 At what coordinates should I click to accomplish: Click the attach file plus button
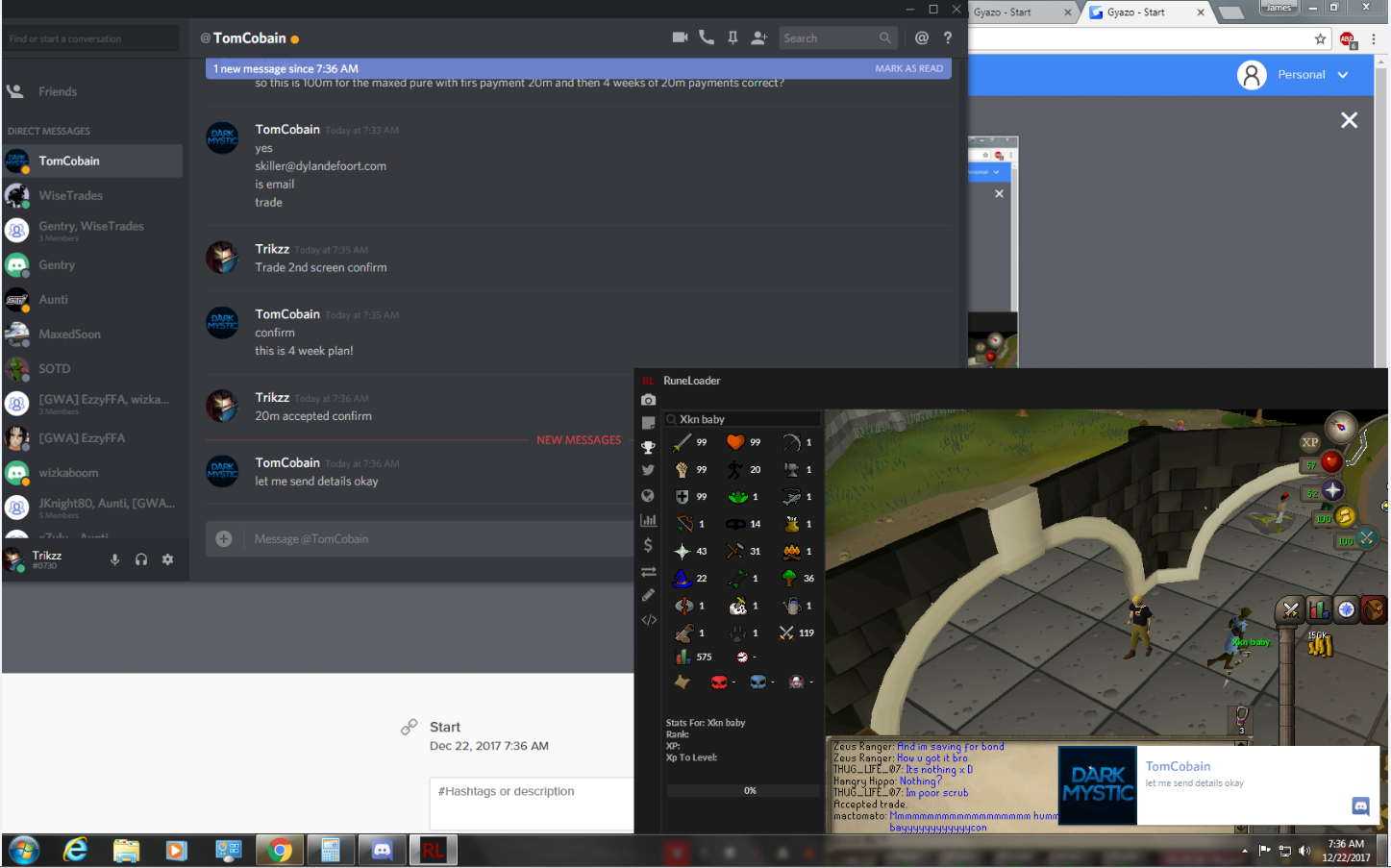224,539
